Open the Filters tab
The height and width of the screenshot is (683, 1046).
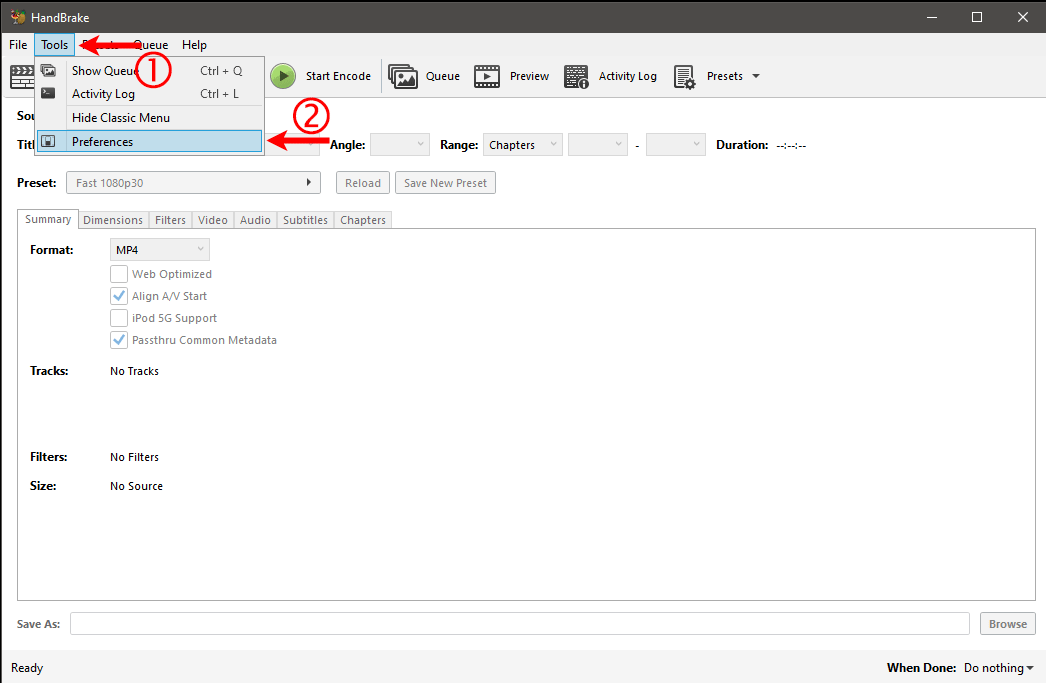coord(170,220)
